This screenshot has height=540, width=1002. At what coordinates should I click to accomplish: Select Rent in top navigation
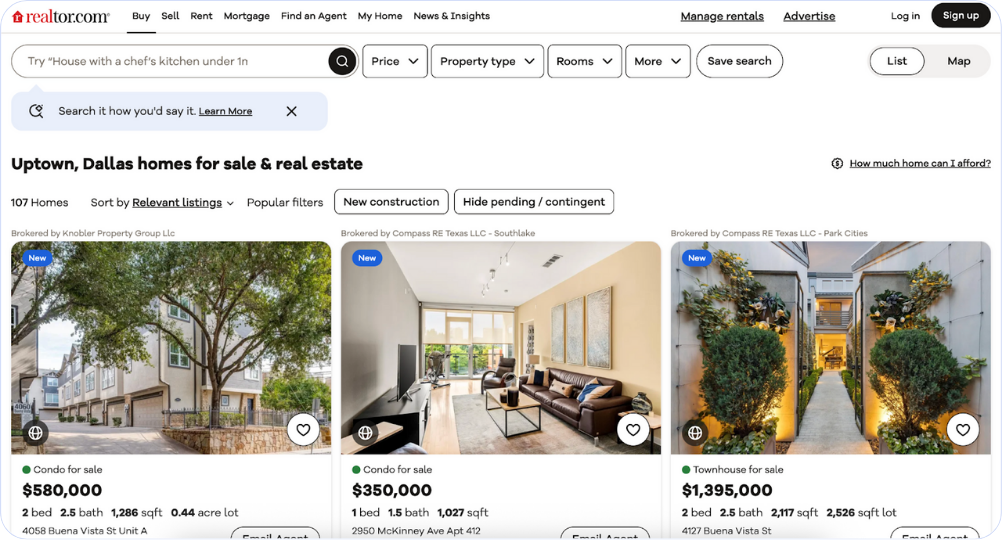pos(201,16)
